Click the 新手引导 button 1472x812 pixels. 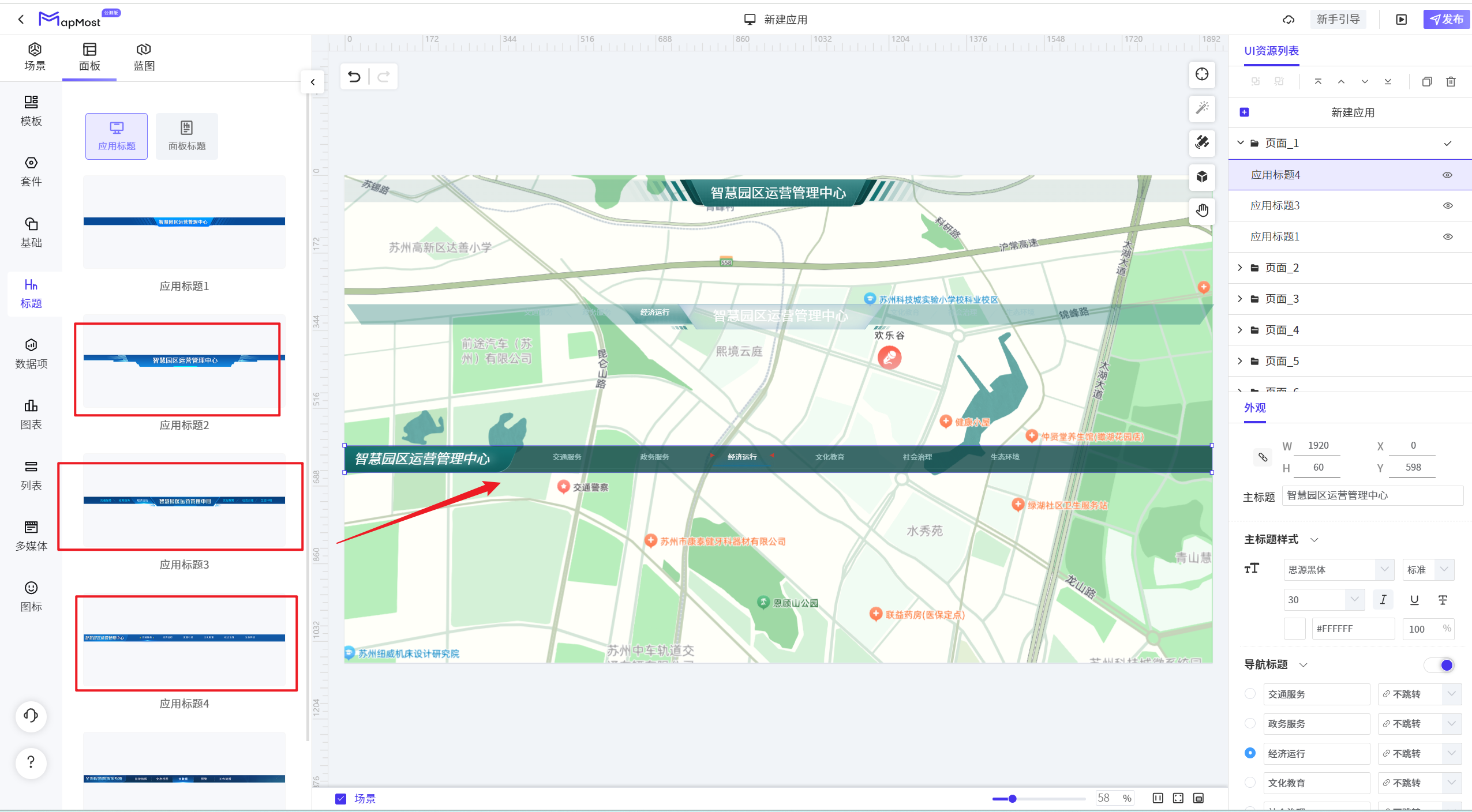[x=1338, y=20]
